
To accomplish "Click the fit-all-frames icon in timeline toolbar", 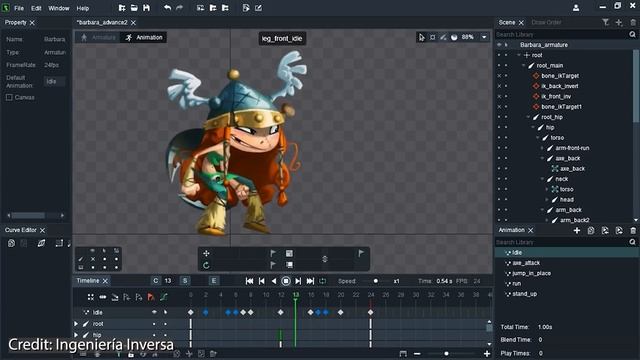I will pos(403,353).
